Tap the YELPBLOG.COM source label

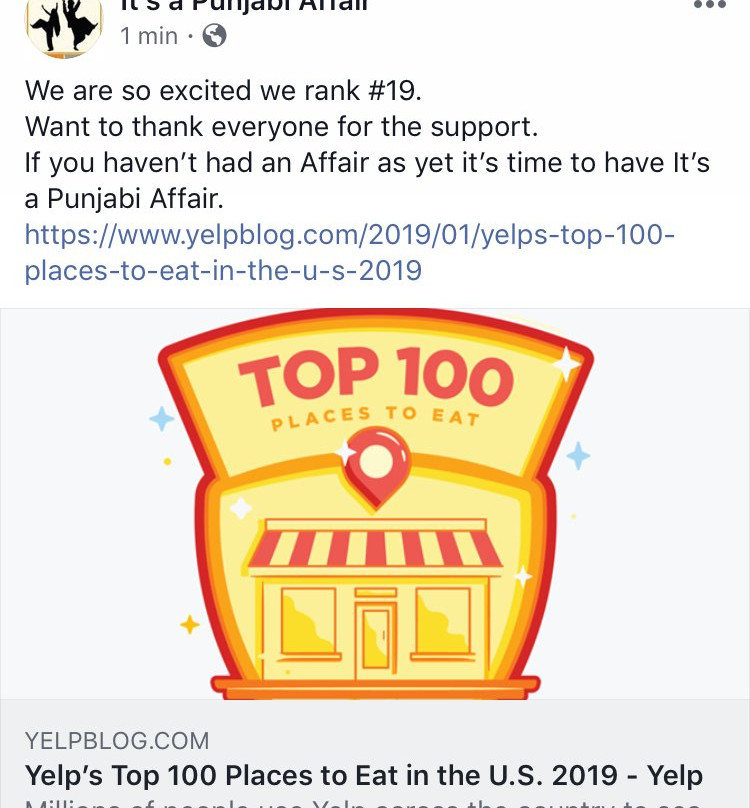(x=117, y=741)
